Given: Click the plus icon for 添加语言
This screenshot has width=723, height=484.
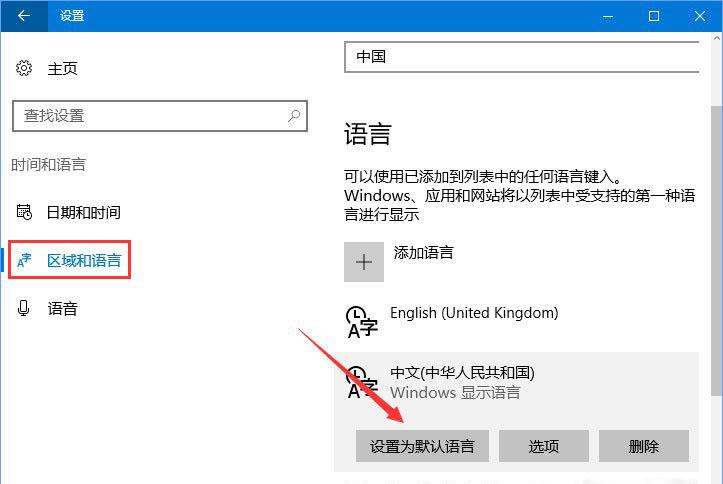Looking at the screenshot, I should pyautogui.click(x=364, y=262).
